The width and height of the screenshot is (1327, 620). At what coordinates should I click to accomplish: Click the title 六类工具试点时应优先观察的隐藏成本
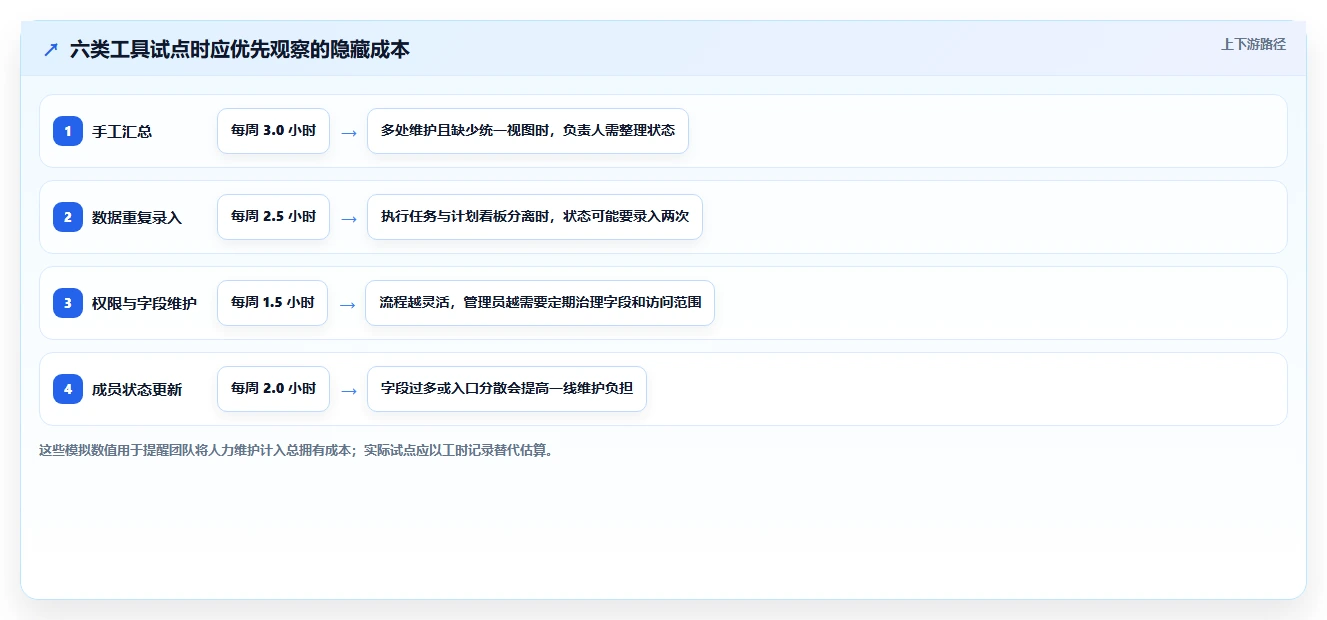click(240, 49)
